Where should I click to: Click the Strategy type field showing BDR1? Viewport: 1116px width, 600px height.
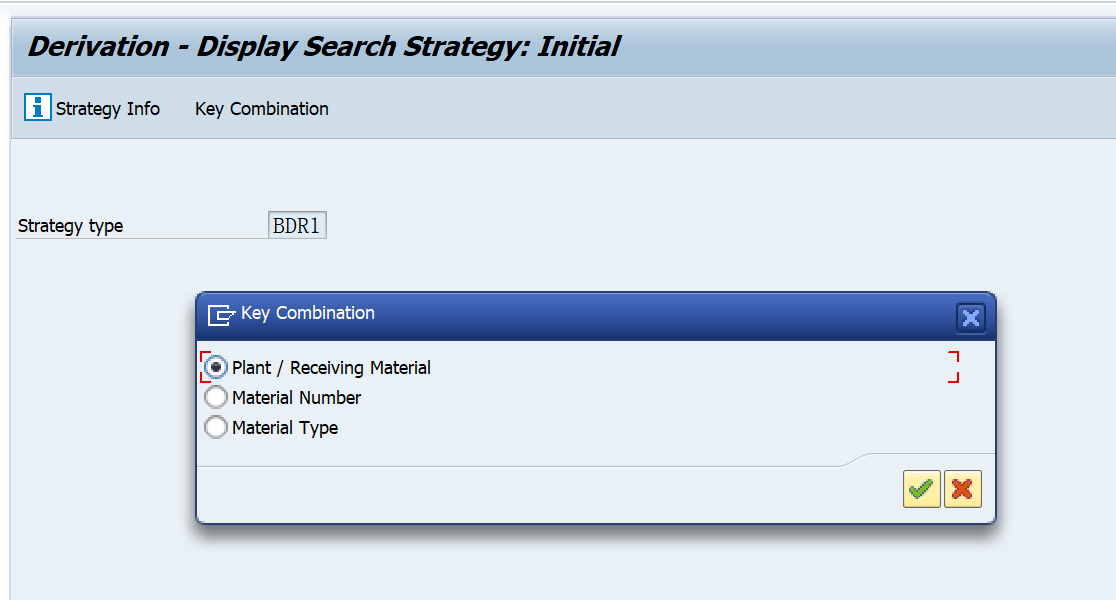pyautogui.click(x=297, y=224)
